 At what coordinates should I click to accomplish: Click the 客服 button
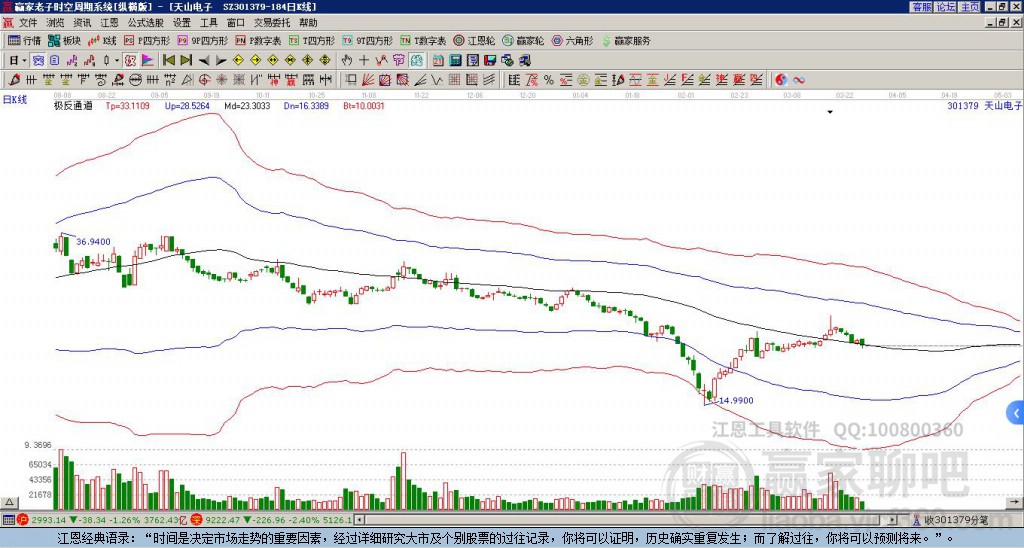point(921,7)
